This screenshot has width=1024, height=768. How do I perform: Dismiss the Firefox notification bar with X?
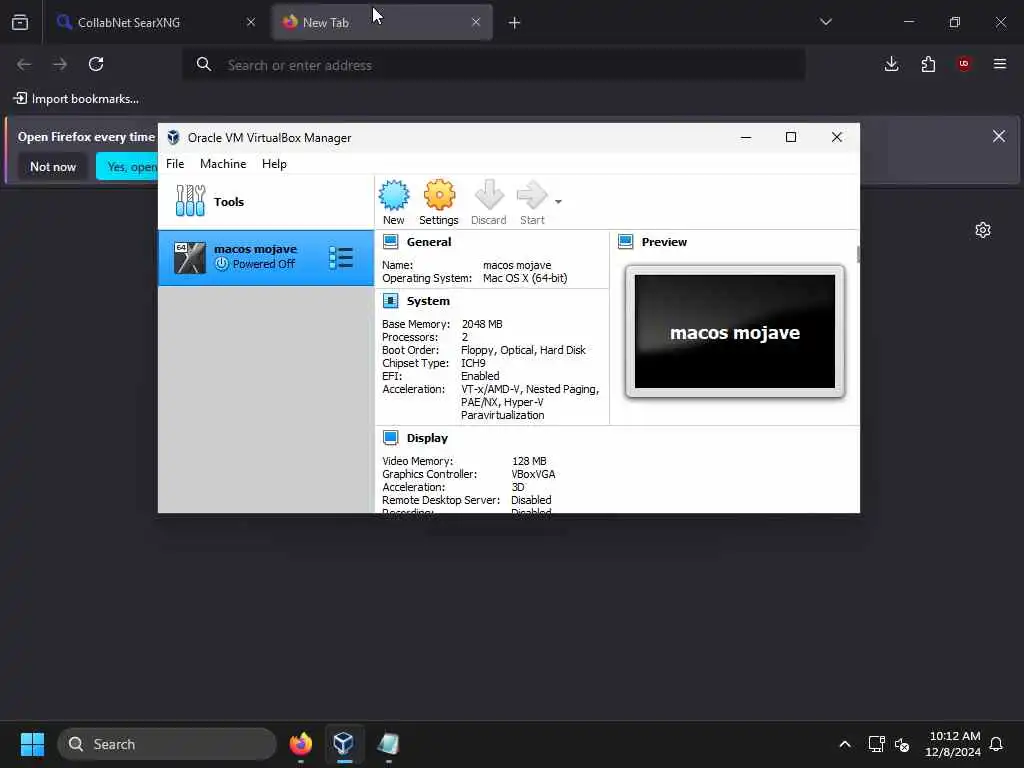pyautogui.click(x=999, y=136)
